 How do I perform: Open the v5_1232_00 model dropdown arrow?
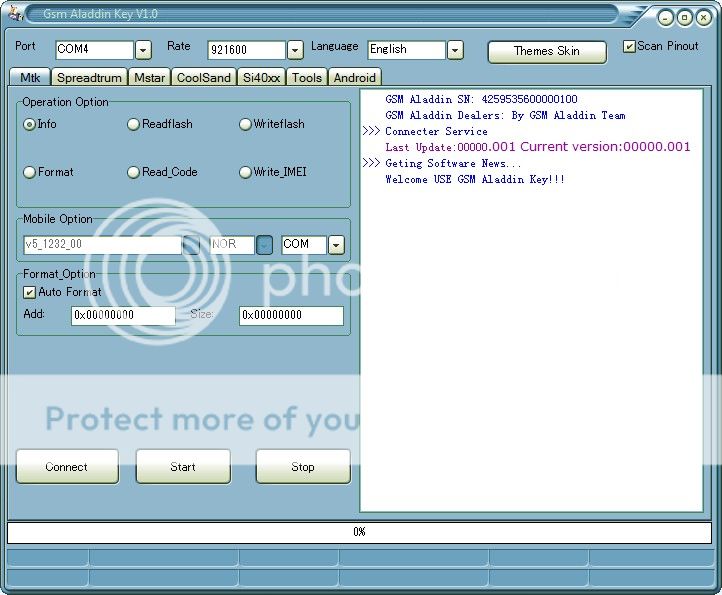click(192, 245)
